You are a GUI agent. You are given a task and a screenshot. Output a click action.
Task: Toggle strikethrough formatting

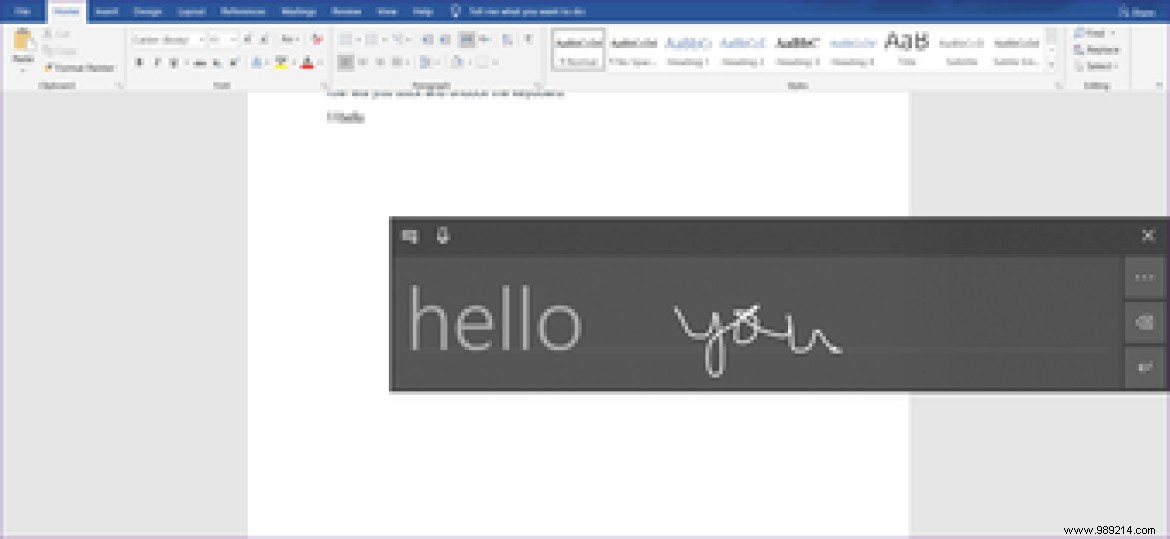[199, 63]
